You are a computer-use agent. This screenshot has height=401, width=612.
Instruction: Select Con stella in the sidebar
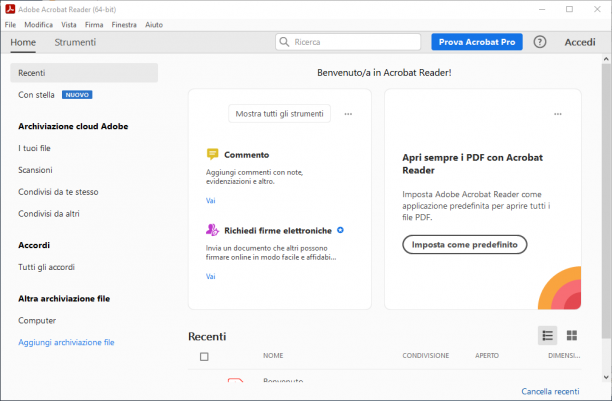click(36, 95)
